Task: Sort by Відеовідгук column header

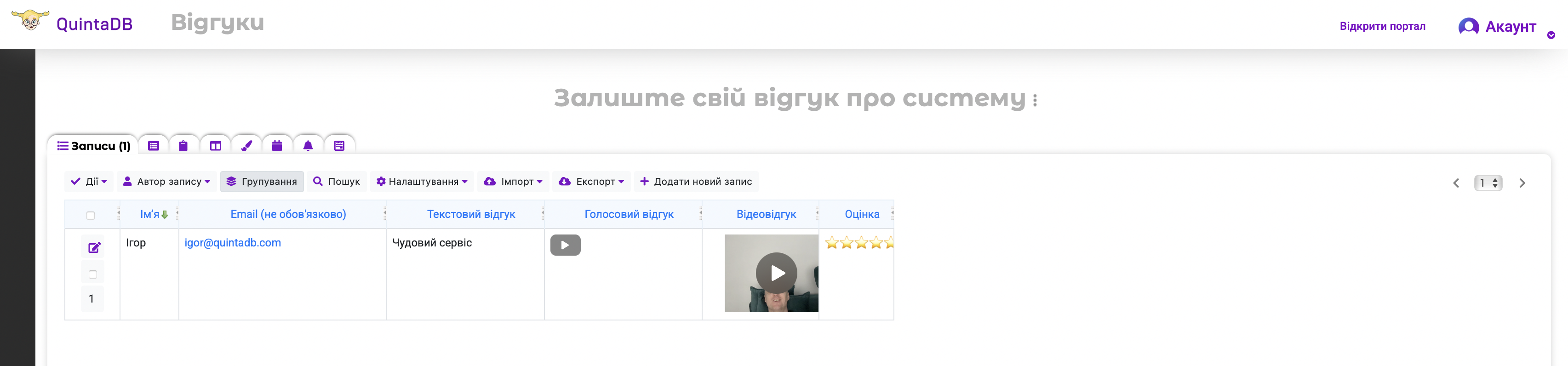Action: click(766, 214)
